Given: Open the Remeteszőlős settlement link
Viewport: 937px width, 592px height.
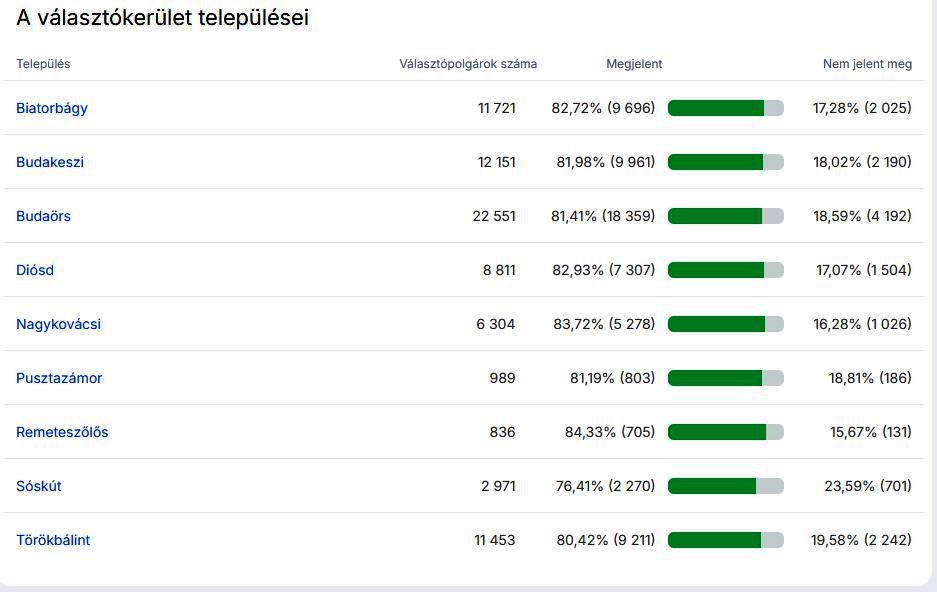Looking at the screenshot, I should pyautogui.click(x=62, y=432).
